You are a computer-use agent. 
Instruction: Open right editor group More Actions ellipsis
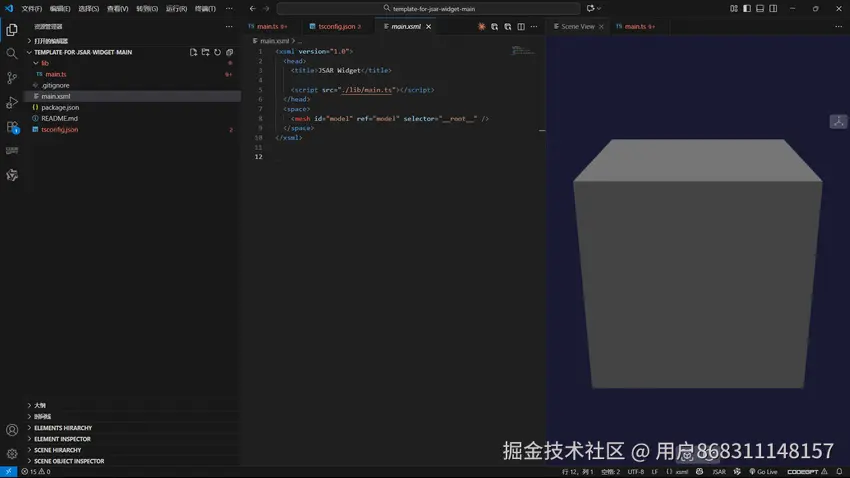click(x=838, y=27)
